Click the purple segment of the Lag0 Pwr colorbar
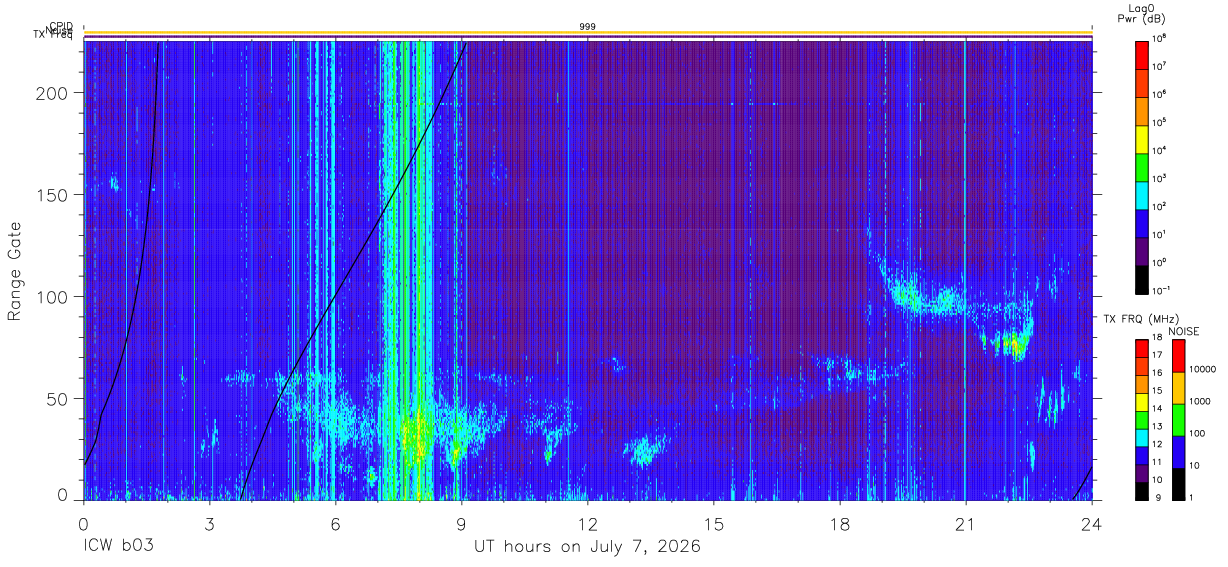 click(x=1141, y=251)
